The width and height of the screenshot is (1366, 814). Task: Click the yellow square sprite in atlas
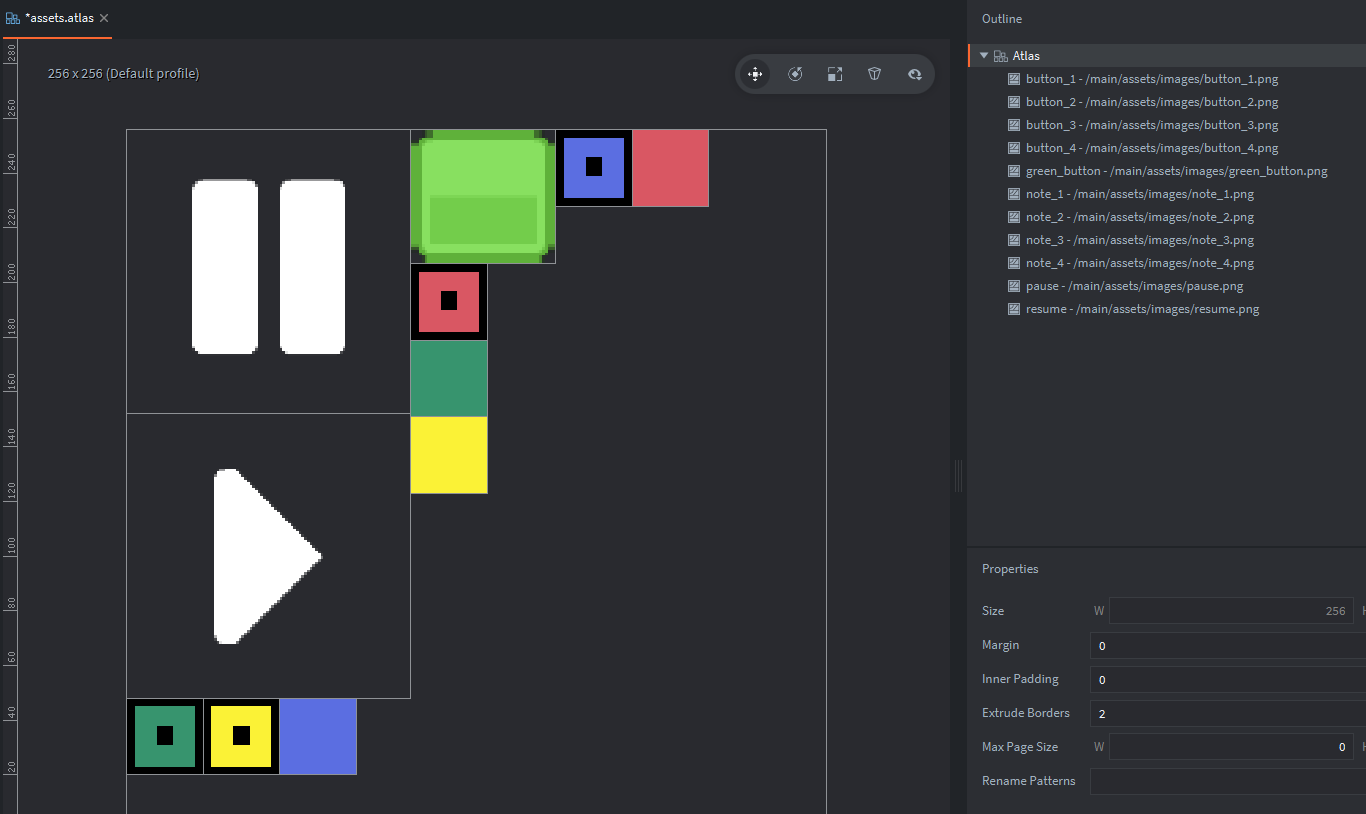(449, 455)
